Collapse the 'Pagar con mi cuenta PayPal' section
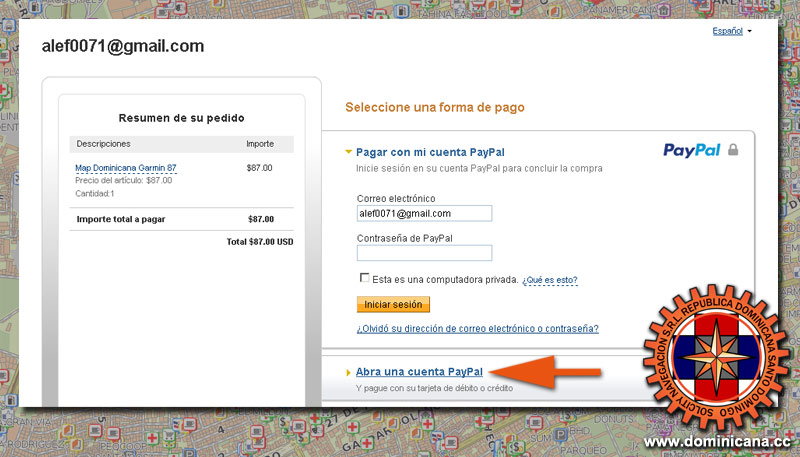Screen dimensions: 800x457 [x=348, y=152]
